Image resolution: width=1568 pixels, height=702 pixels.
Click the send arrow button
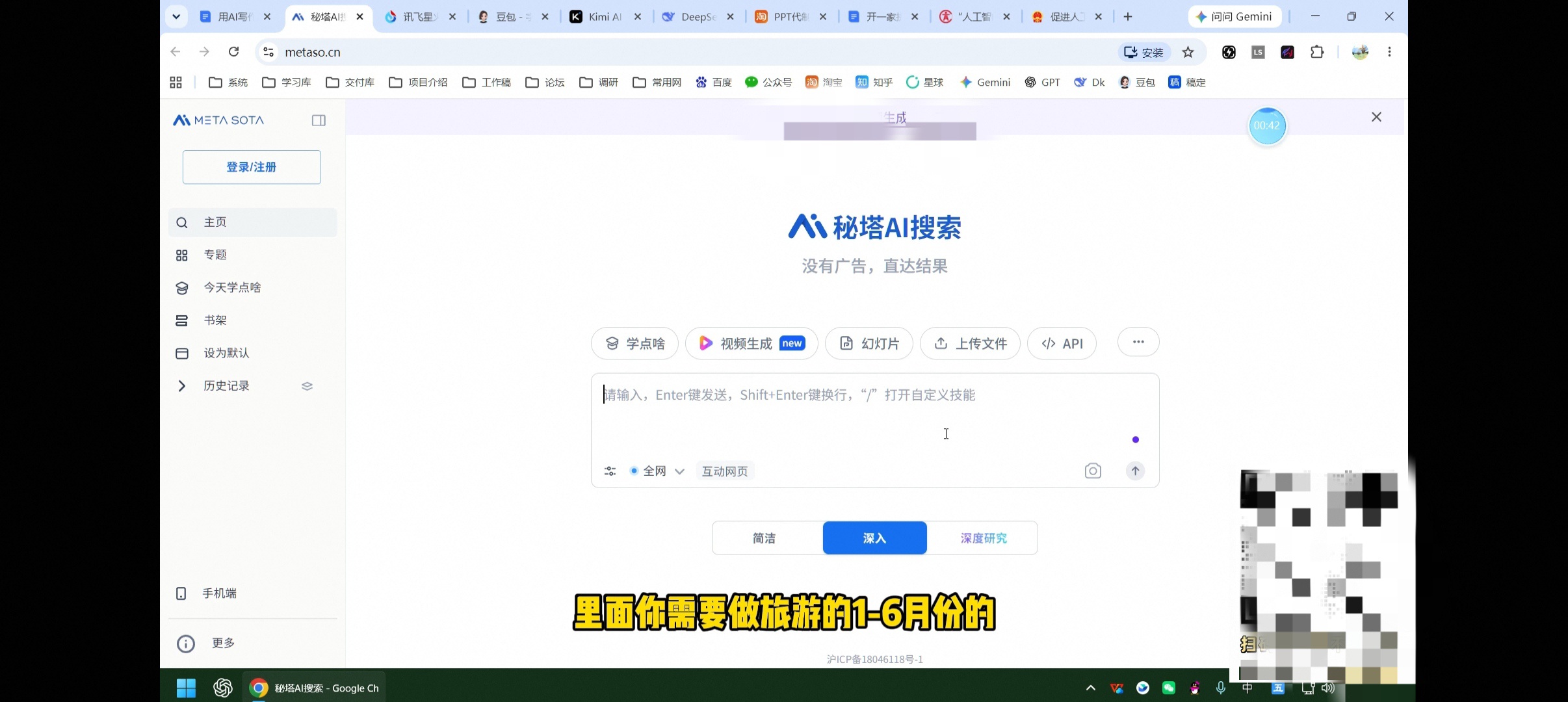click(x=1135, y=471)
